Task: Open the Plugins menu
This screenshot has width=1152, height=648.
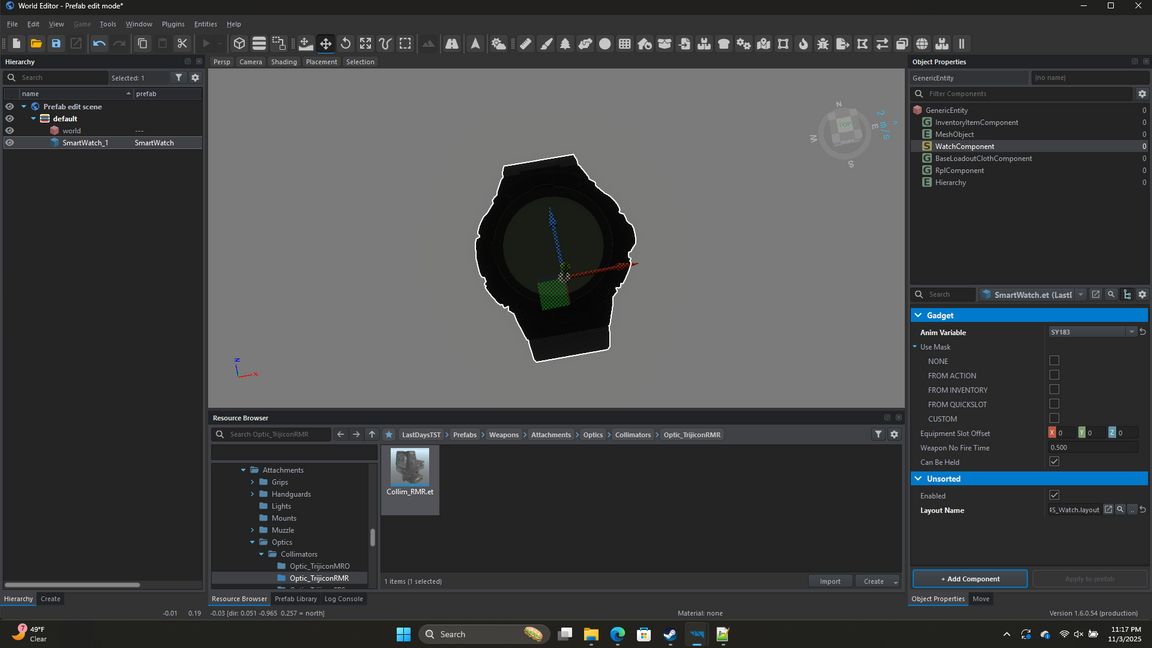Action: [x=173, y=24]
